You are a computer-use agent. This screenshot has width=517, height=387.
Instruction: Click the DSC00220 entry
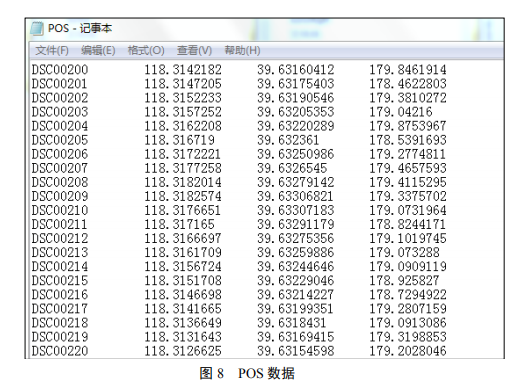[60, 351]
